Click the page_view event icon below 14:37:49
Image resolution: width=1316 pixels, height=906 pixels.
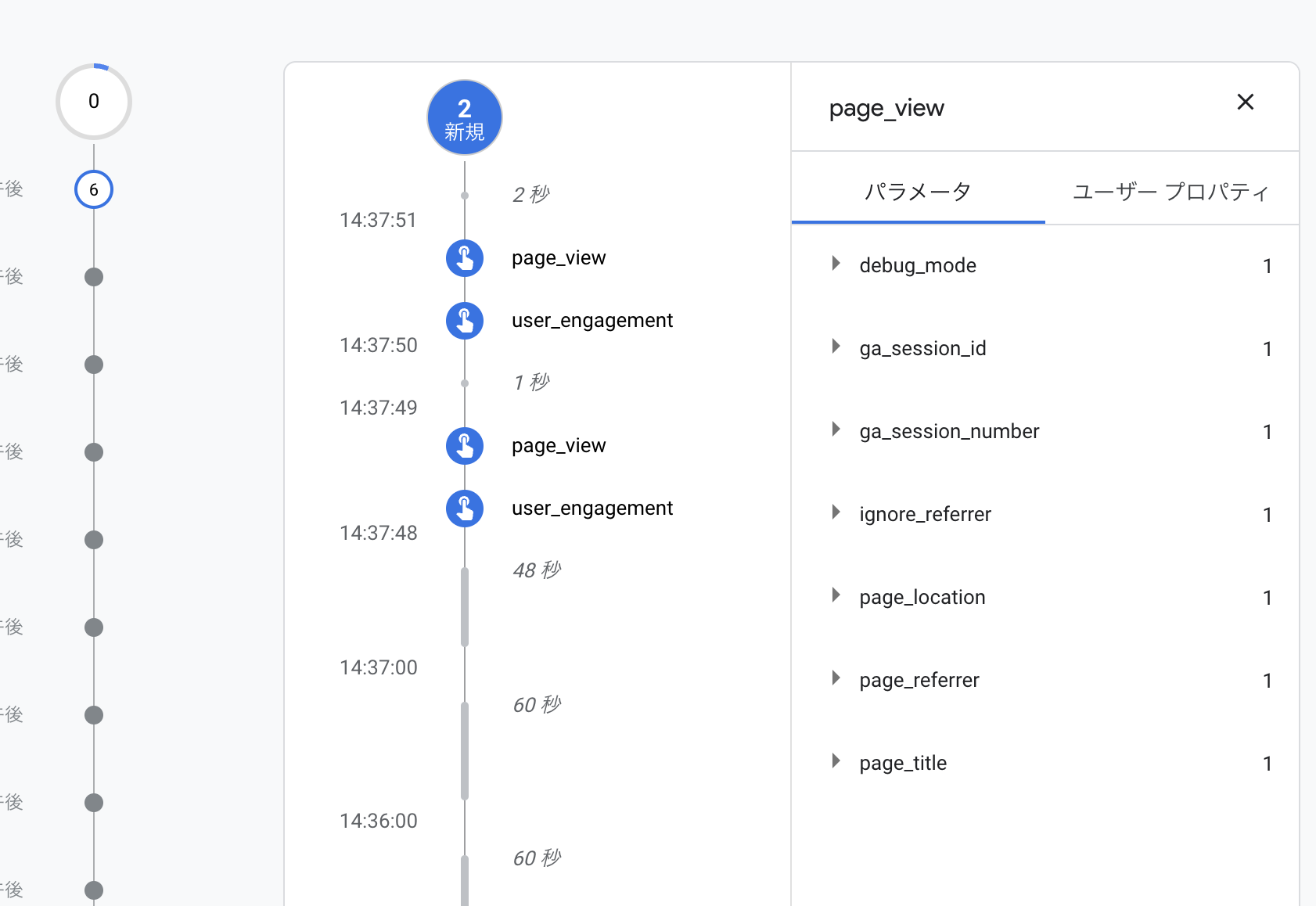pos(465,446)
